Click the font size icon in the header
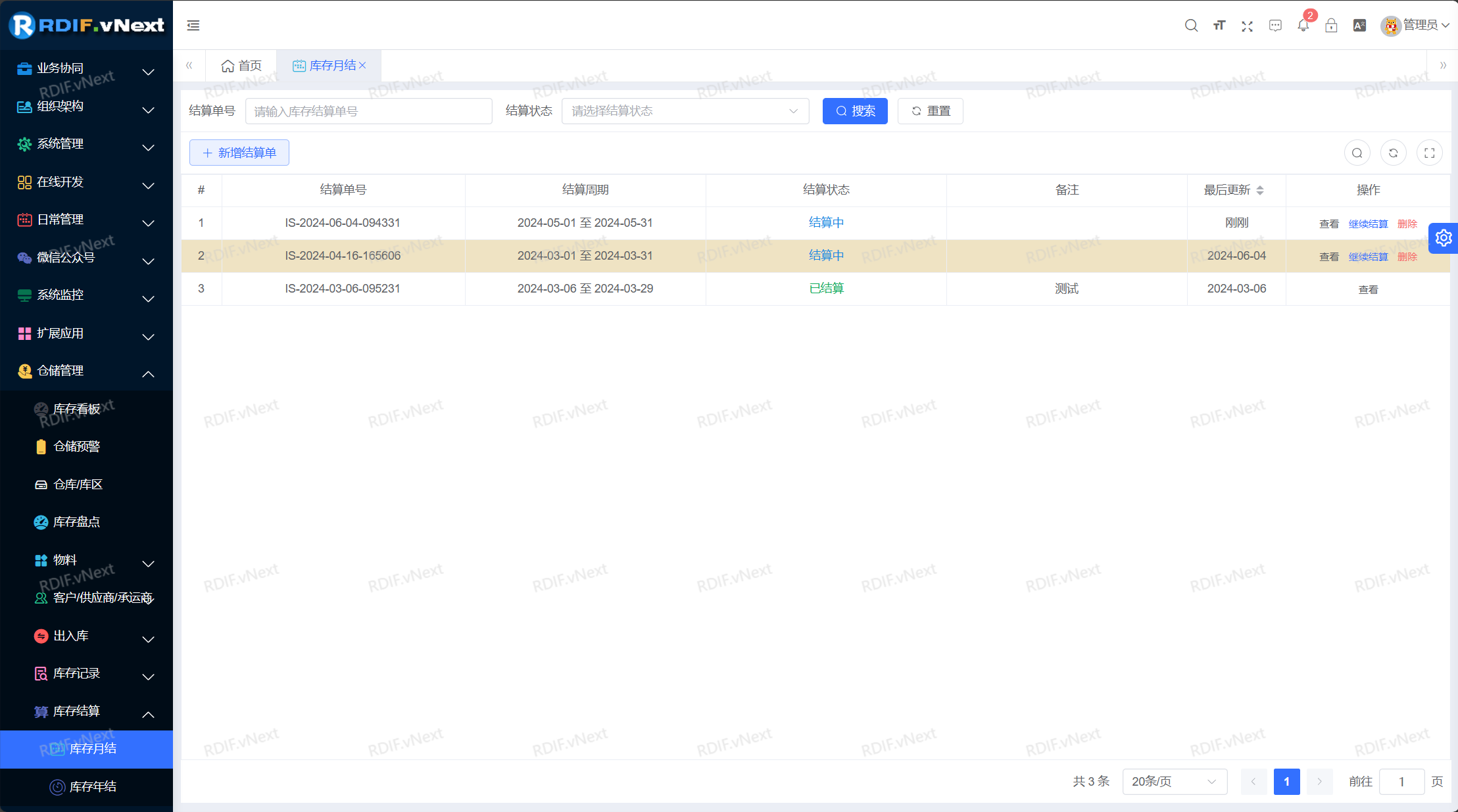This screenshot has height=812, width=1458. pos(1219,26)
